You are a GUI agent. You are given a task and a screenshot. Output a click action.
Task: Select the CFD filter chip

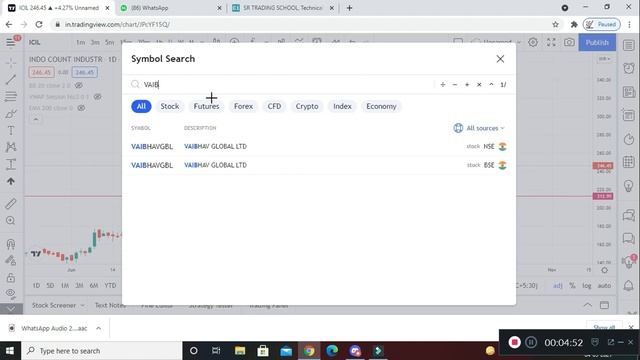point(274,106)
